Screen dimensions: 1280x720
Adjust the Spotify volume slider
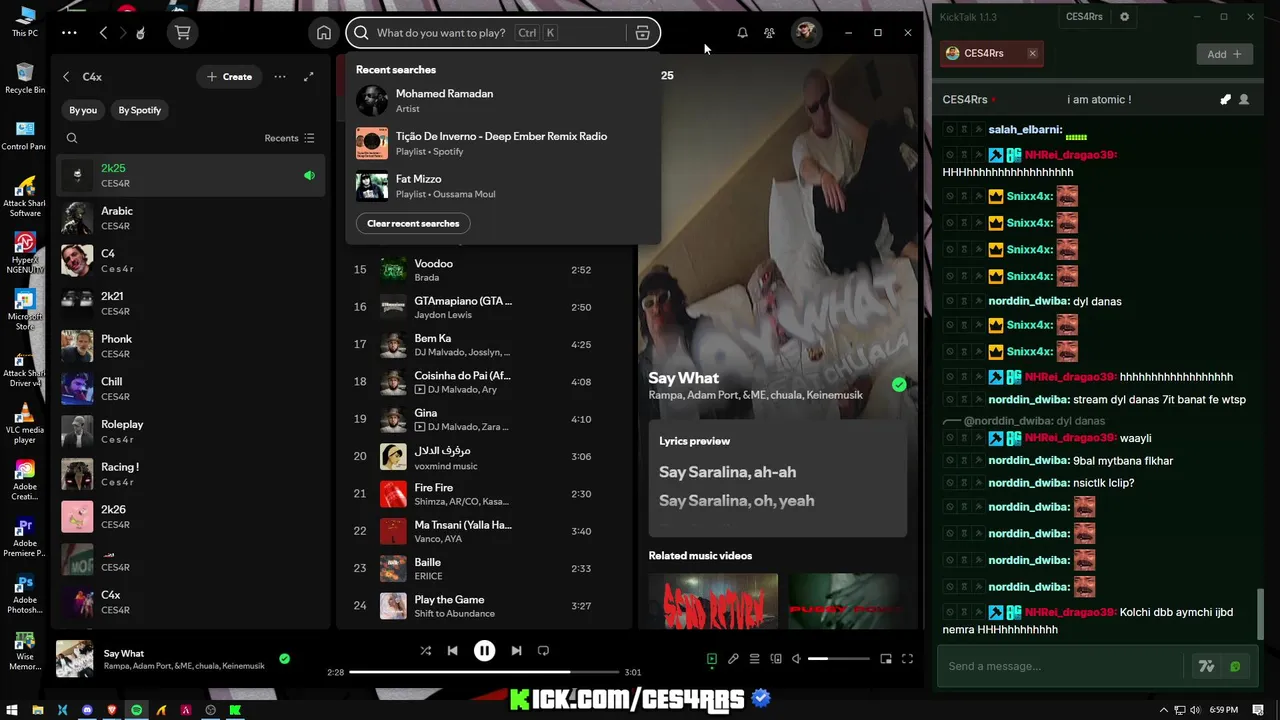[839, 659]
